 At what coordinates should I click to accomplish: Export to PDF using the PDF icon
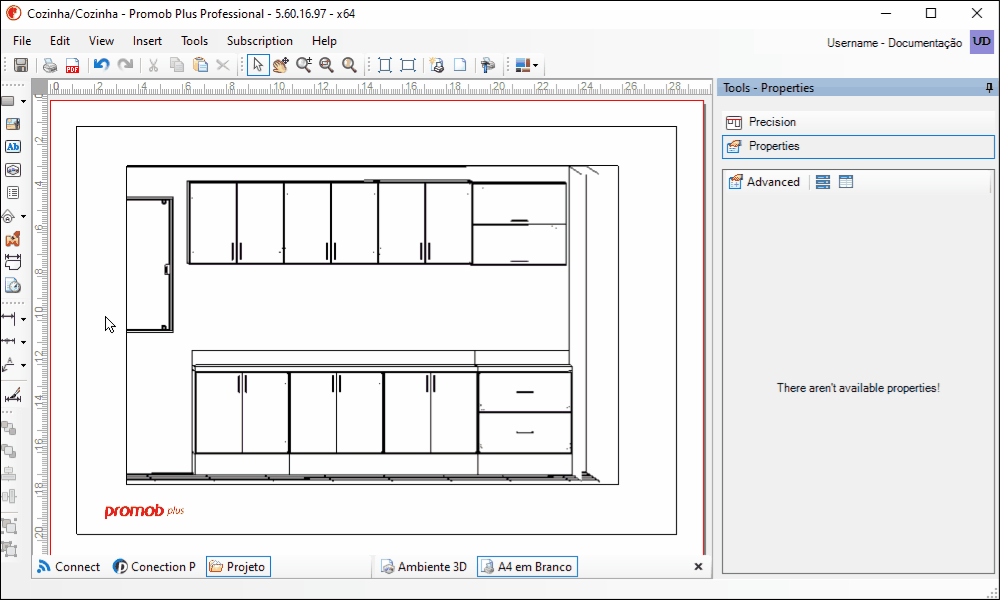tap(72, 65)
